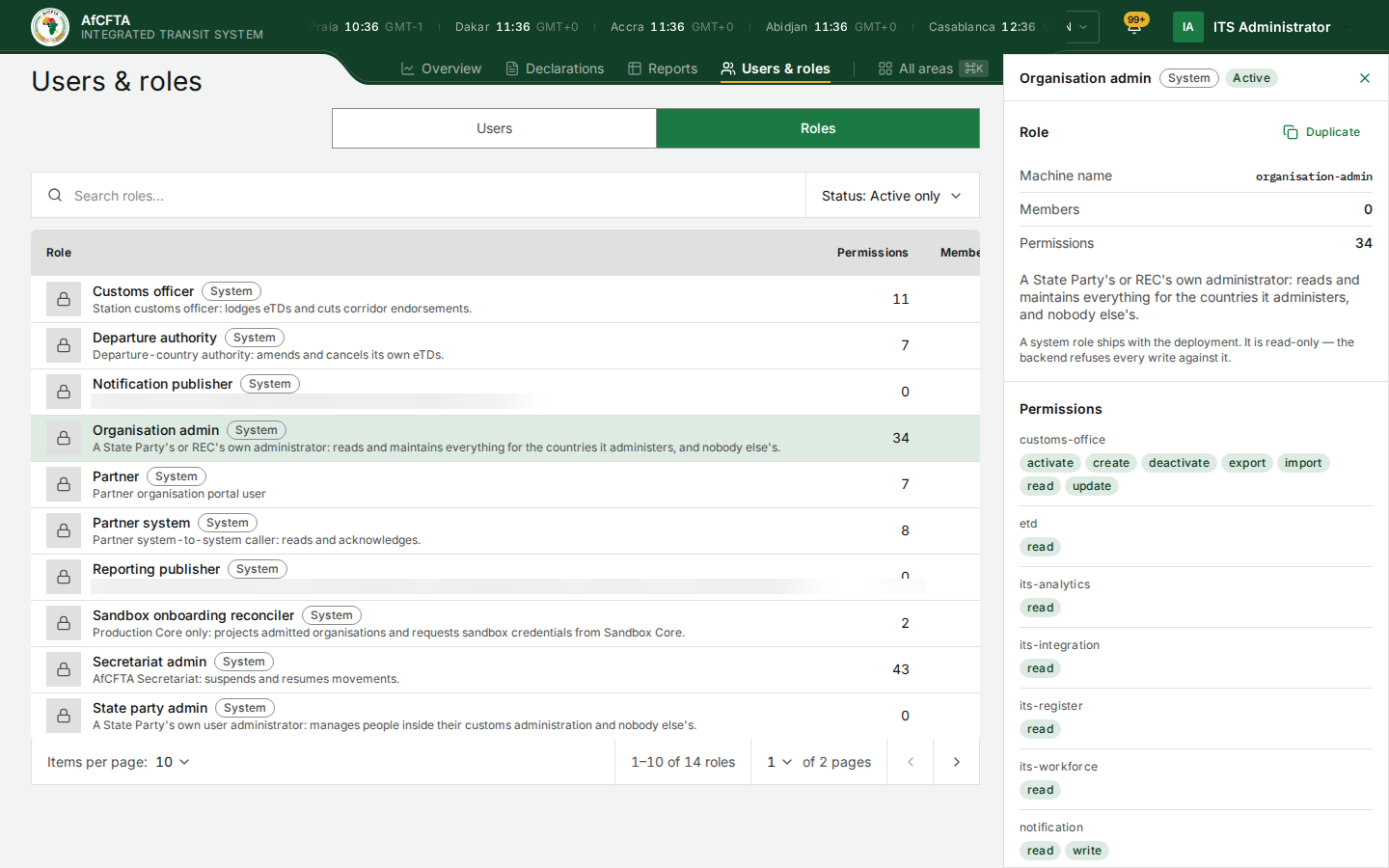
Task: Click the update permission chip
Action: tap(1091, 486)
